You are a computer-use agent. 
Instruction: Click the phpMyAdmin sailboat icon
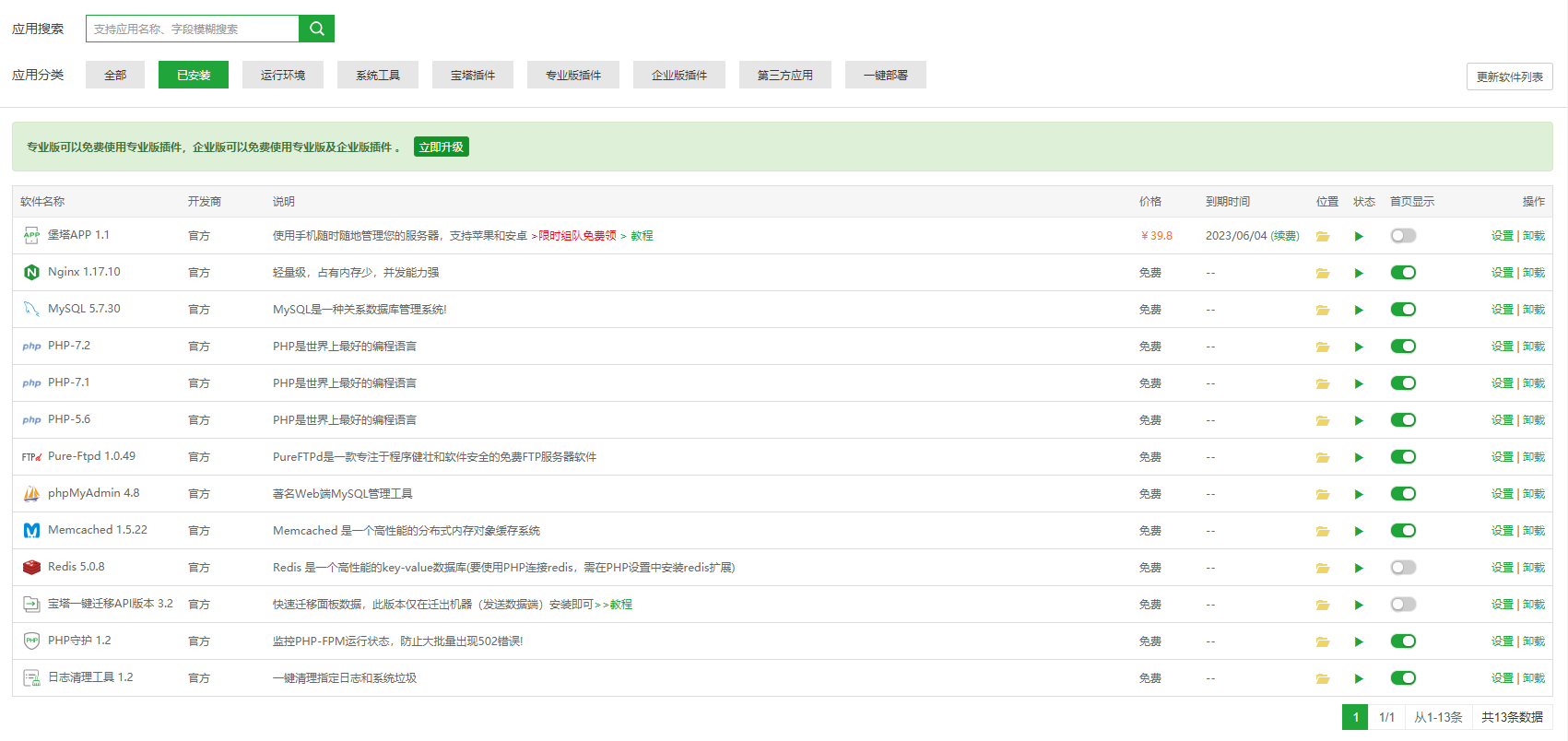click(31, 493)
